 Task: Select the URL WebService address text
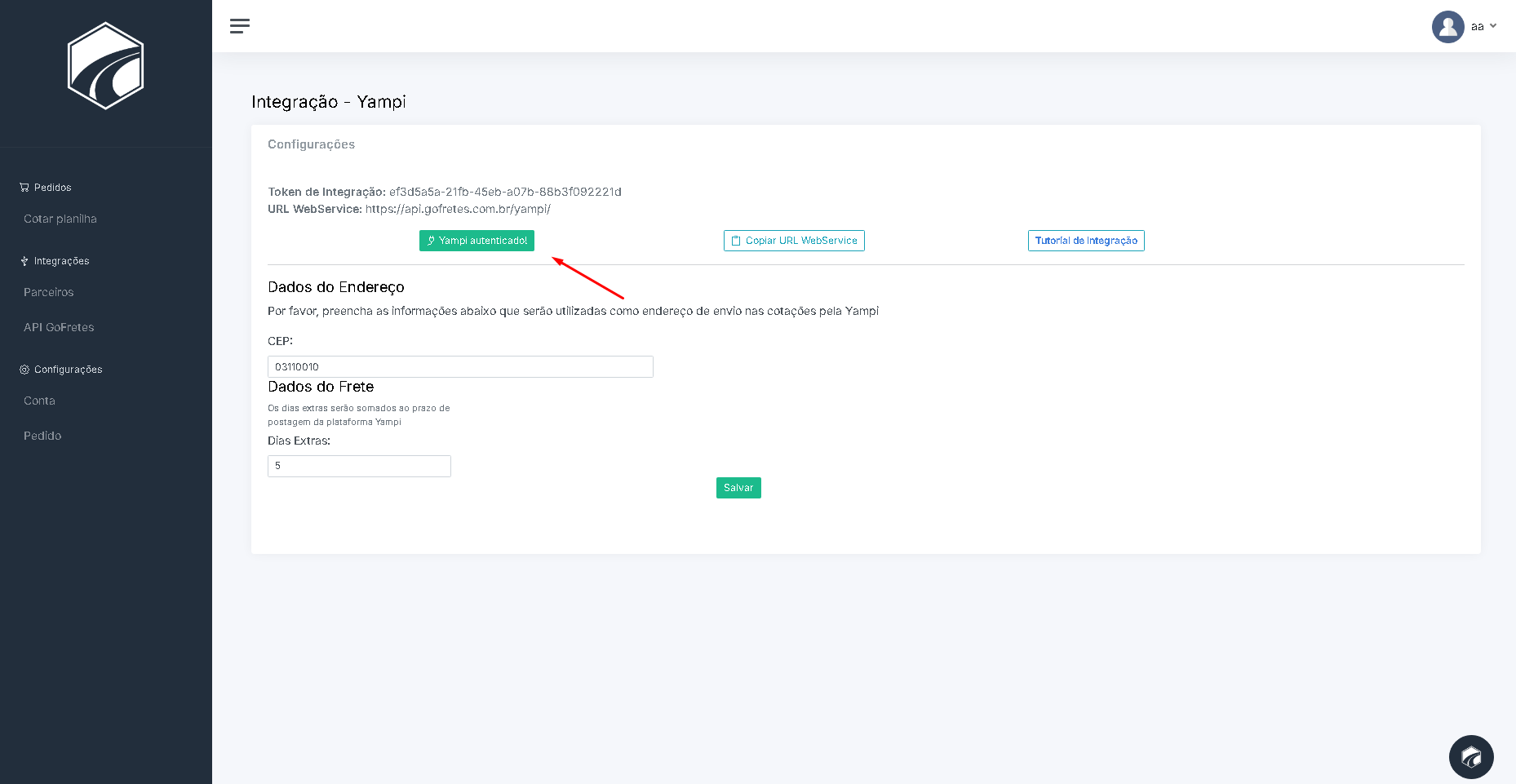coord(458,209)
